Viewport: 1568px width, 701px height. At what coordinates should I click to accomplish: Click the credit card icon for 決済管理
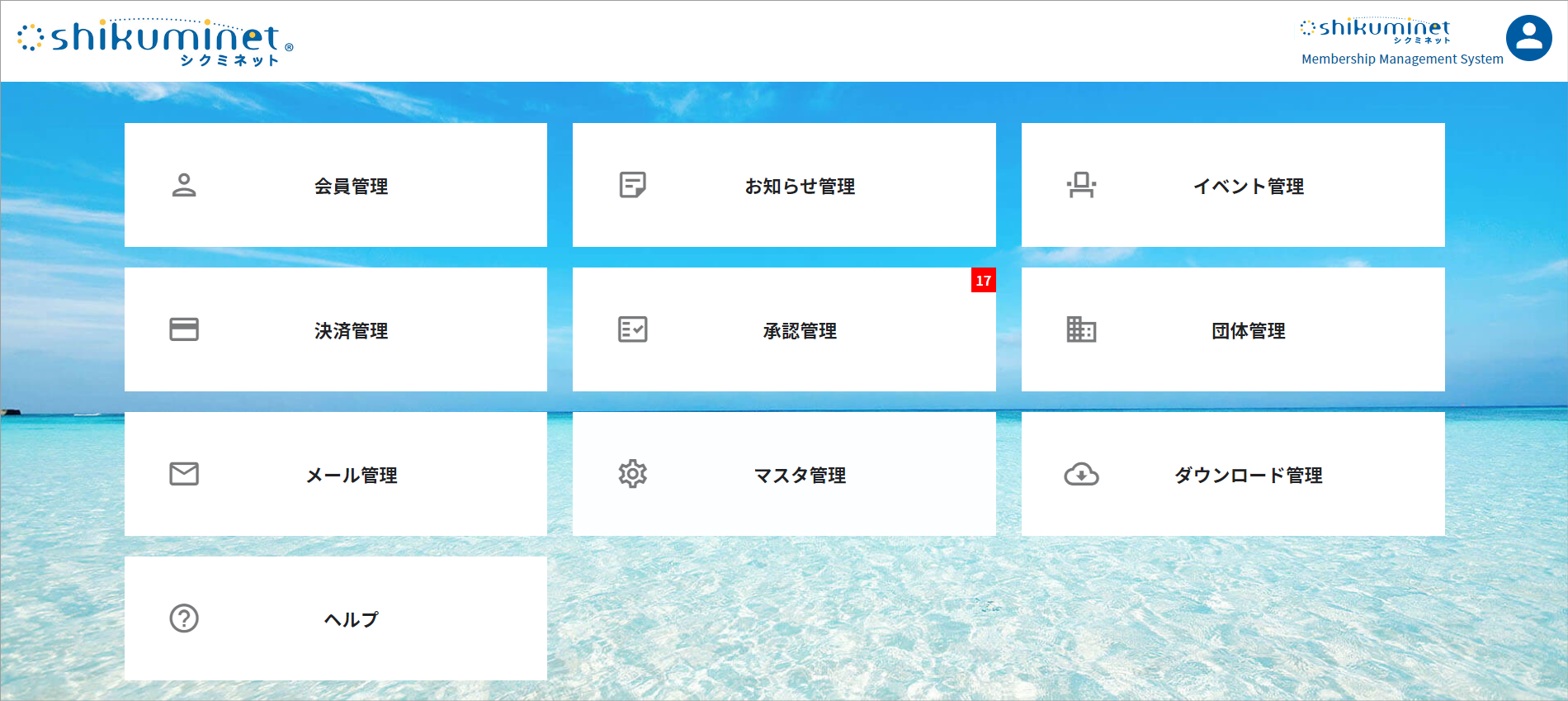coord(184,329)
